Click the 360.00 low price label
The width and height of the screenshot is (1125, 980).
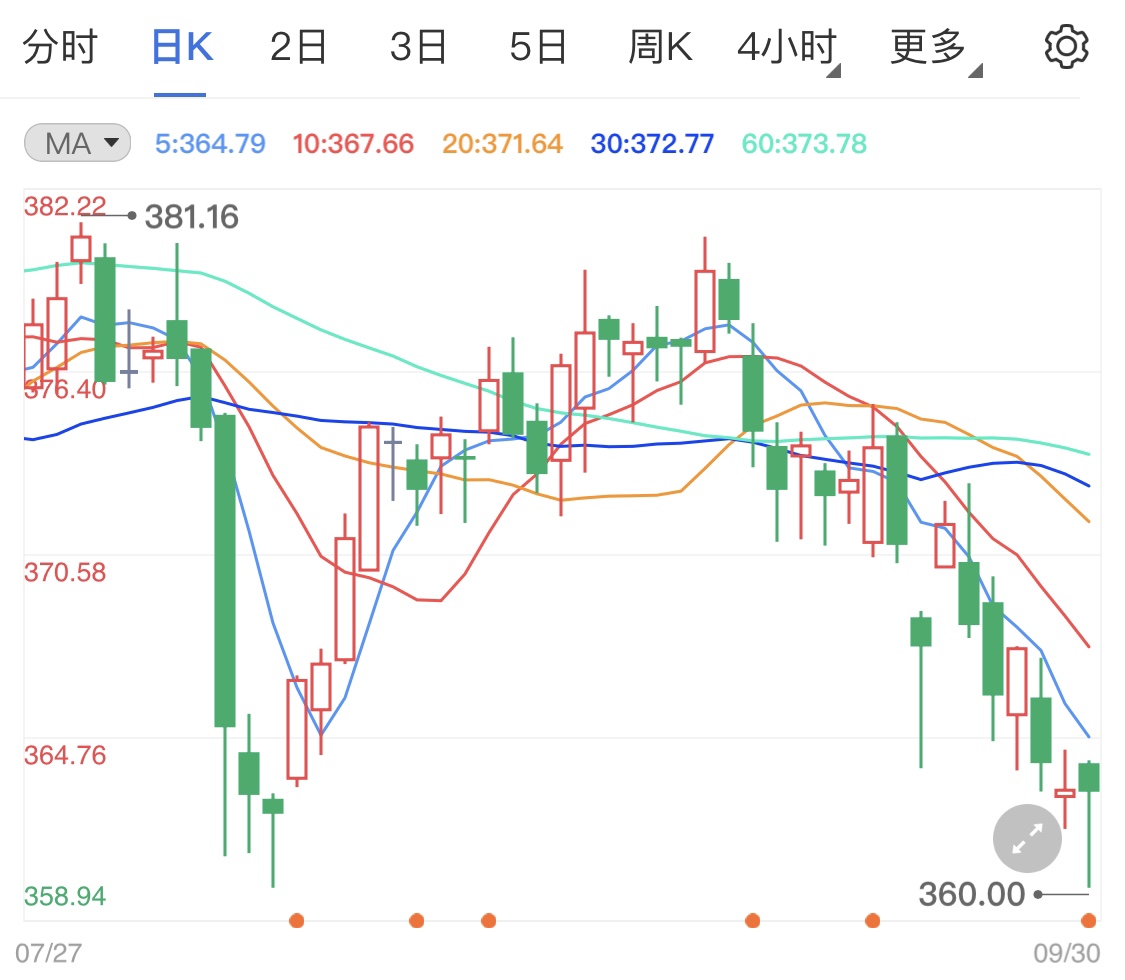(x=971, y=895)
